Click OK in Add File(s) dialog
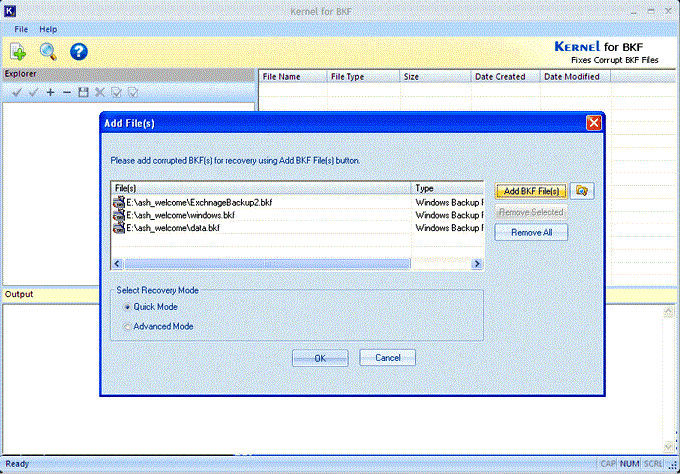The image size is (680, 474). (320, 358)
